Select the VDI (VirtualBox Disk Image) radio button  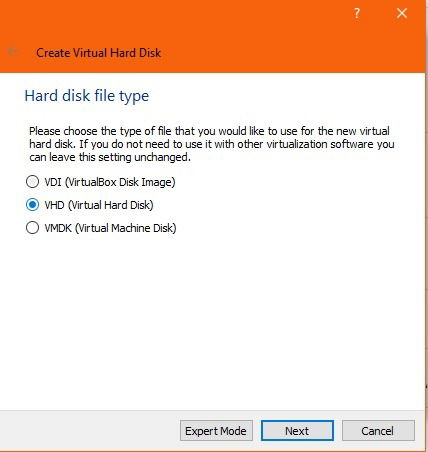tap(32, 182)
